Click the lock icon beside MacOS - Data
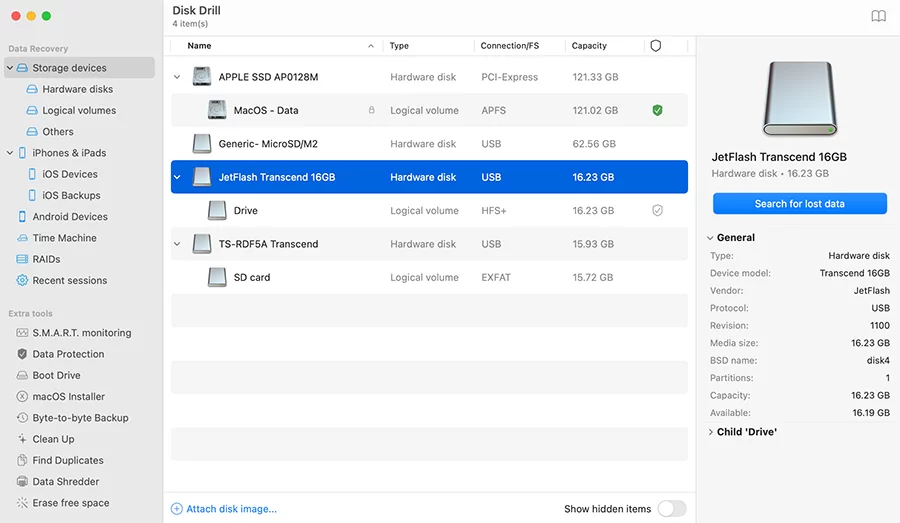Viewport: 900px width, 523px height. click(x=371, y=110)
